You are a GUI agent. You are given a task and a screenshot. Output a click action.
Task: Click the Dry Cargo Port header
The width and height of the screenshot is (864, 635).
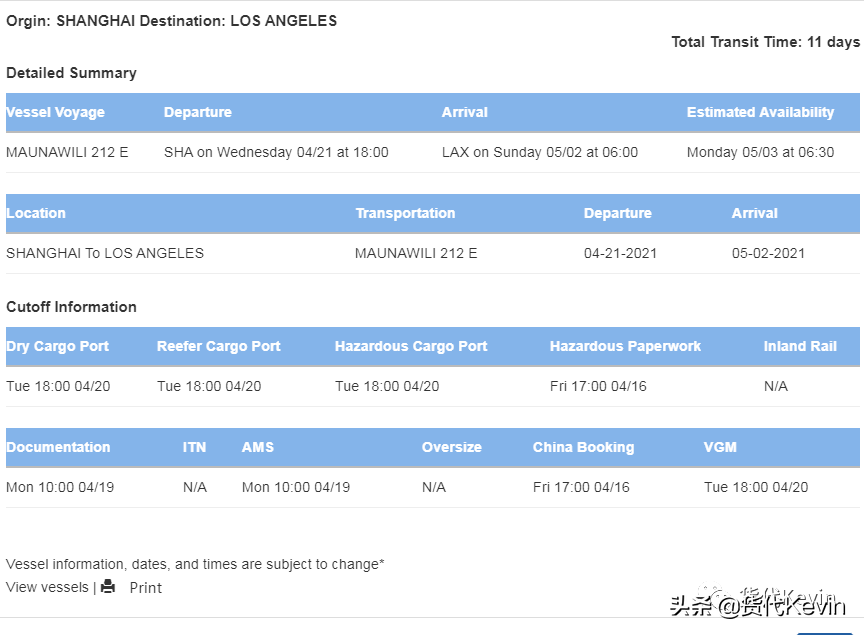[x=58, y=346]
